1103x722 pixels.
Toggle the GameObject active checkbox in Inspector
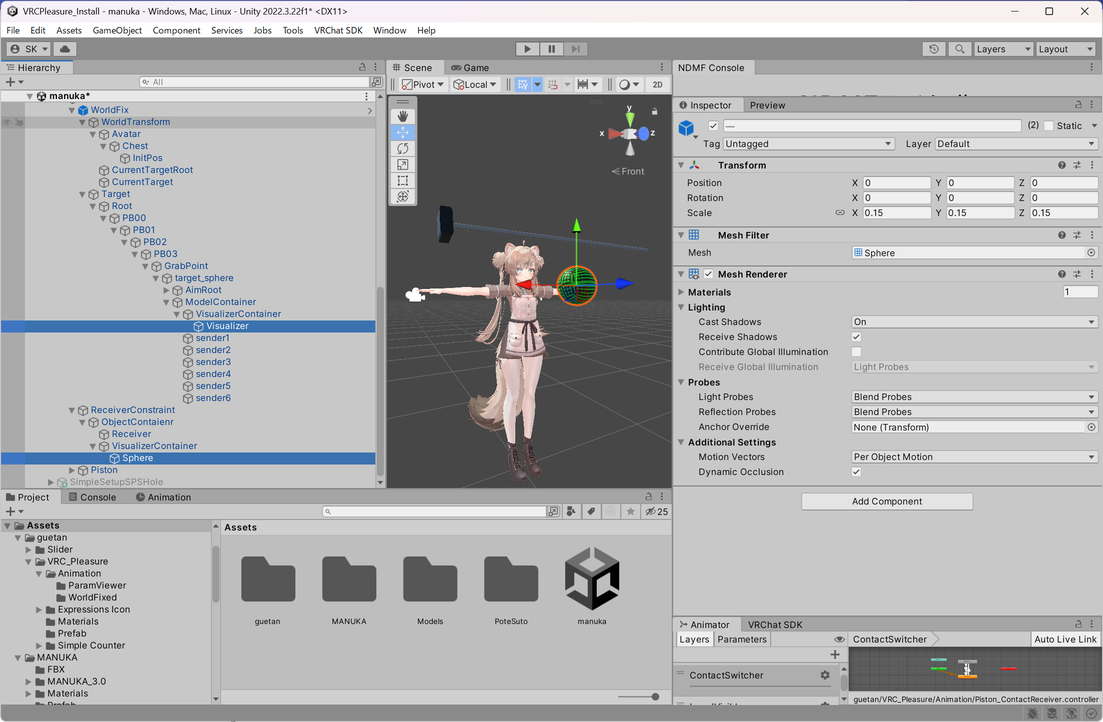click(713, 126)
